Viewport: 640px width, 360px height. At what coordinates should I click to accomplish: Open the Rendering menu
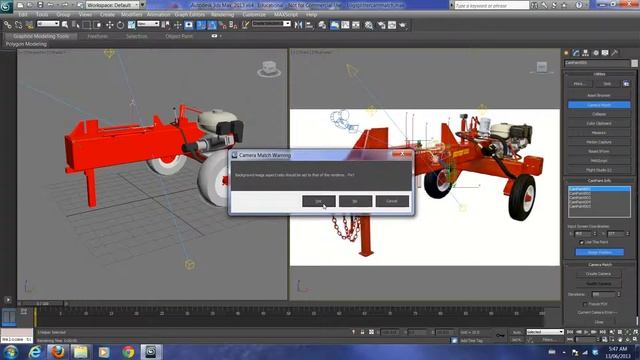point(222,14)
